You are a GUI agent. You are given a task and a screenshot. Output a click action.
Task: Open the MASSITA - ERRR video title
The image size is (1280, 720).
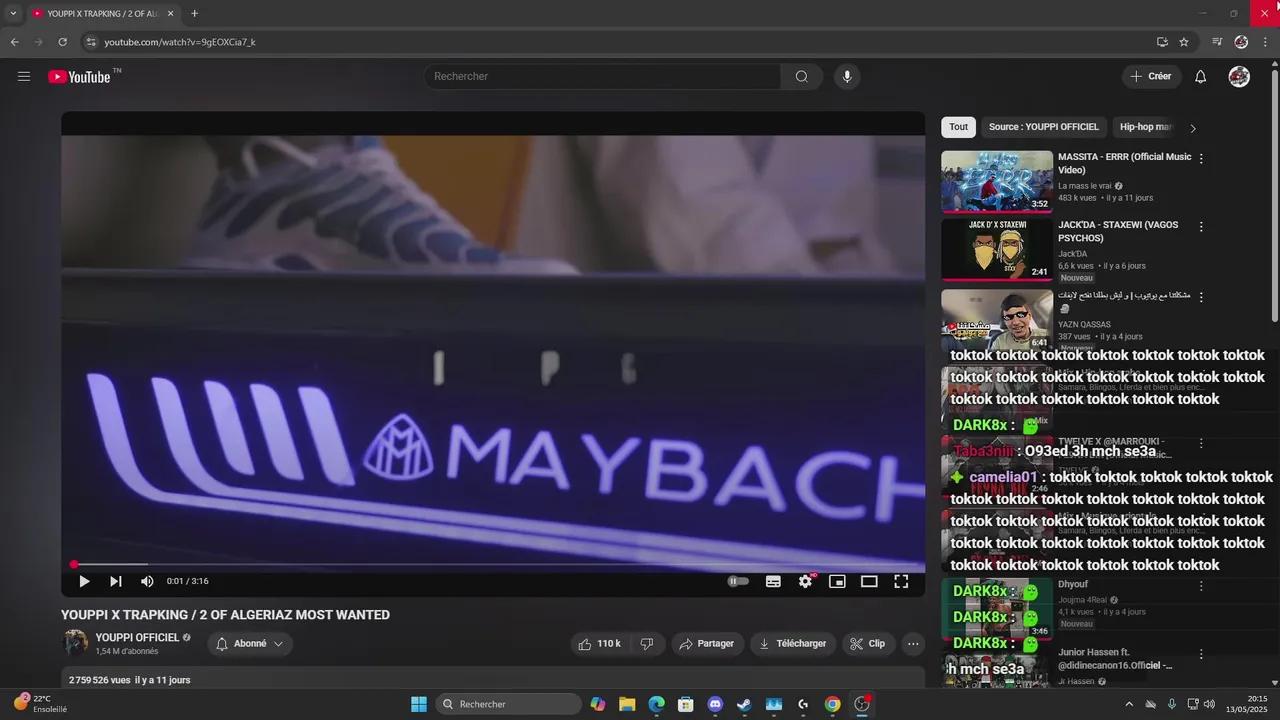tap(1125, 163)
